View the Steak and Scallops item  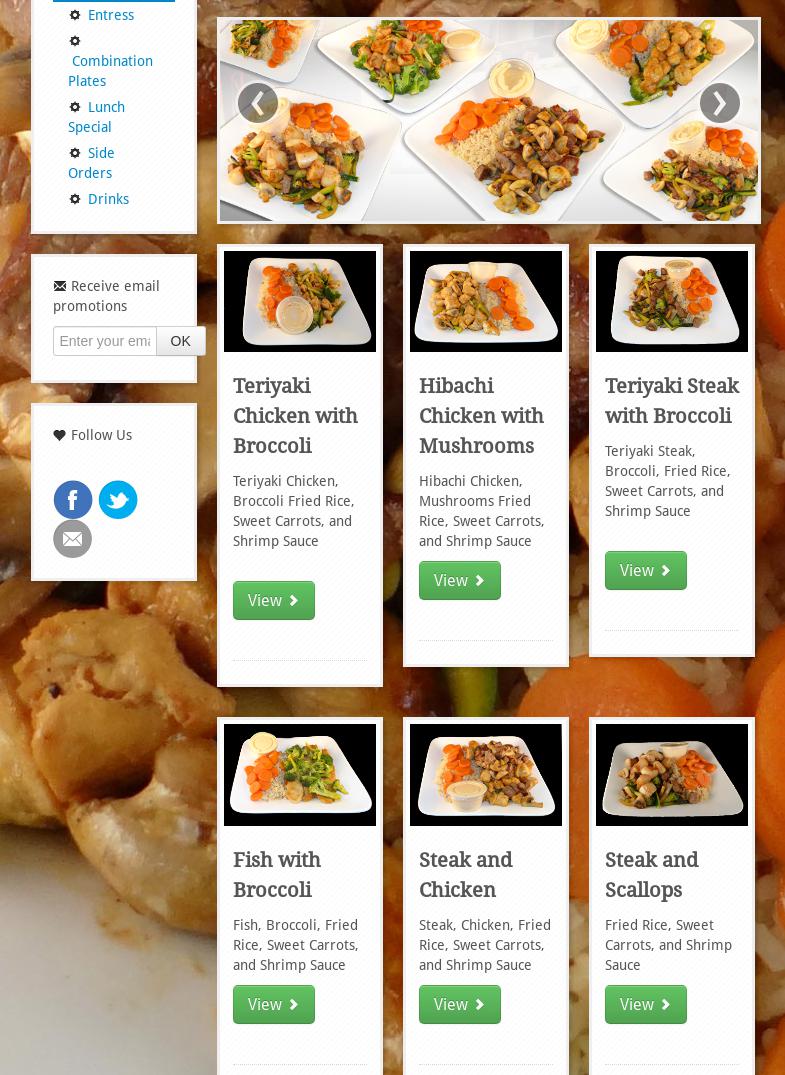[x=645, y=1004]
